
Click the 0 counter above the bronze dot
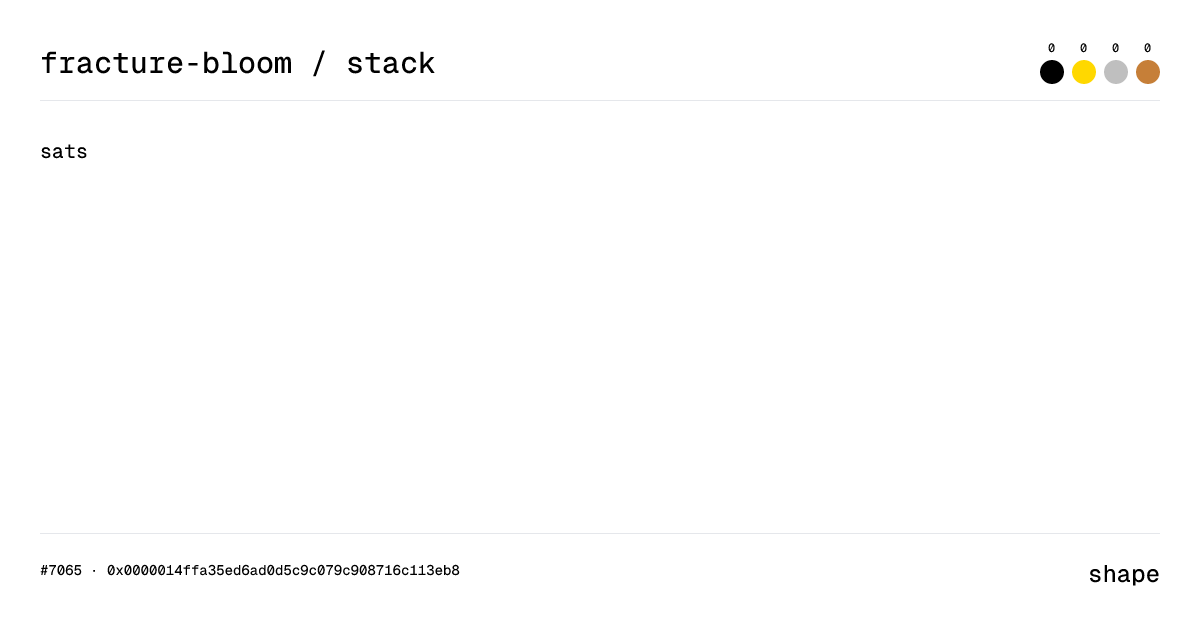(x=1148, y=47)
